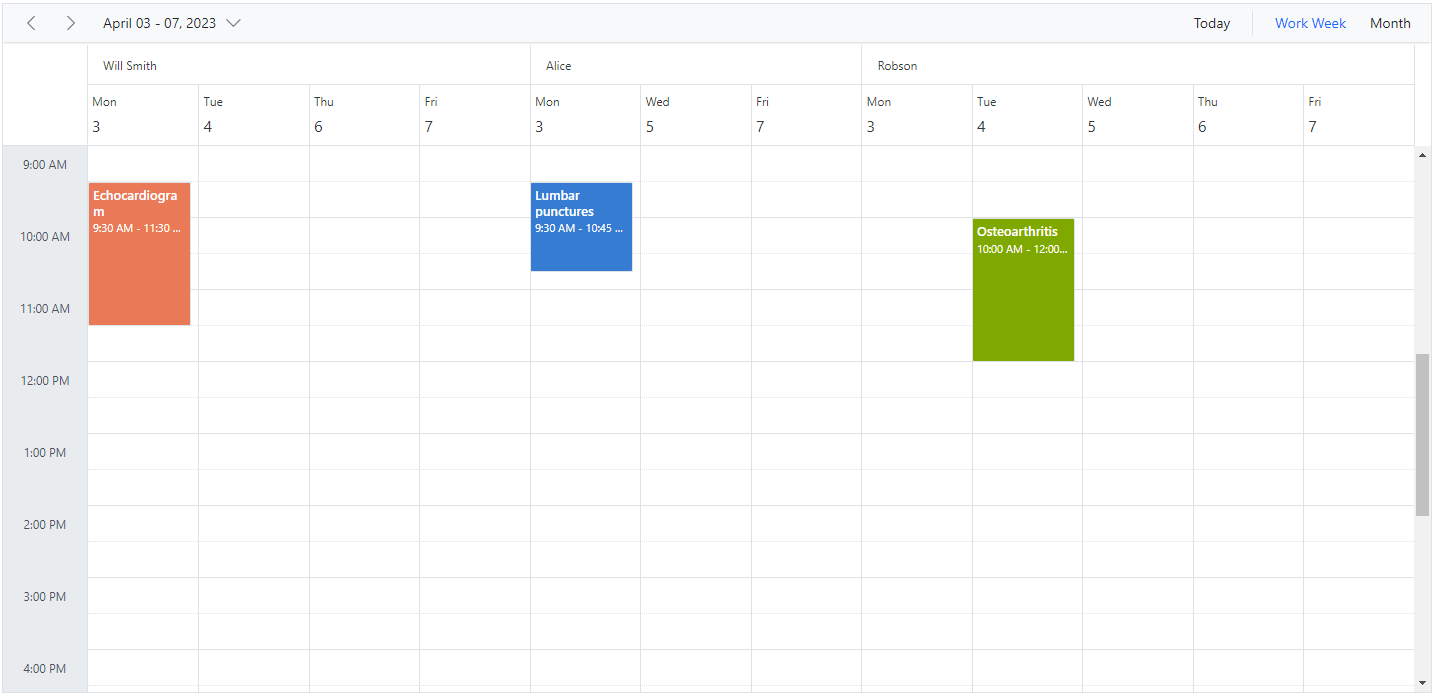Select Tue 4 under Robson
Viewport: 1434px width, 697px height.
coord(1027,115)
